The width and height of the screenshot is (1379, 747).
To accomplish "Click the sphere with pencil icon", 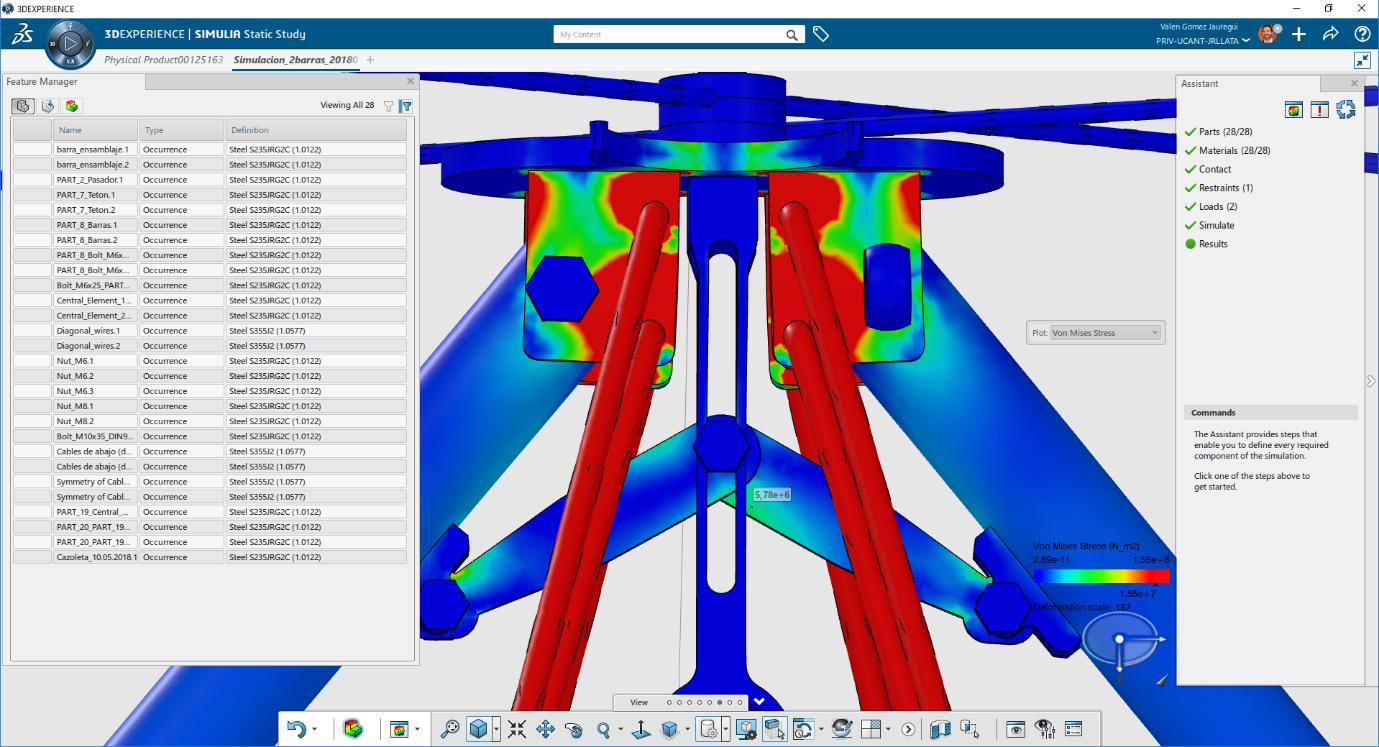I will (842, 730).
